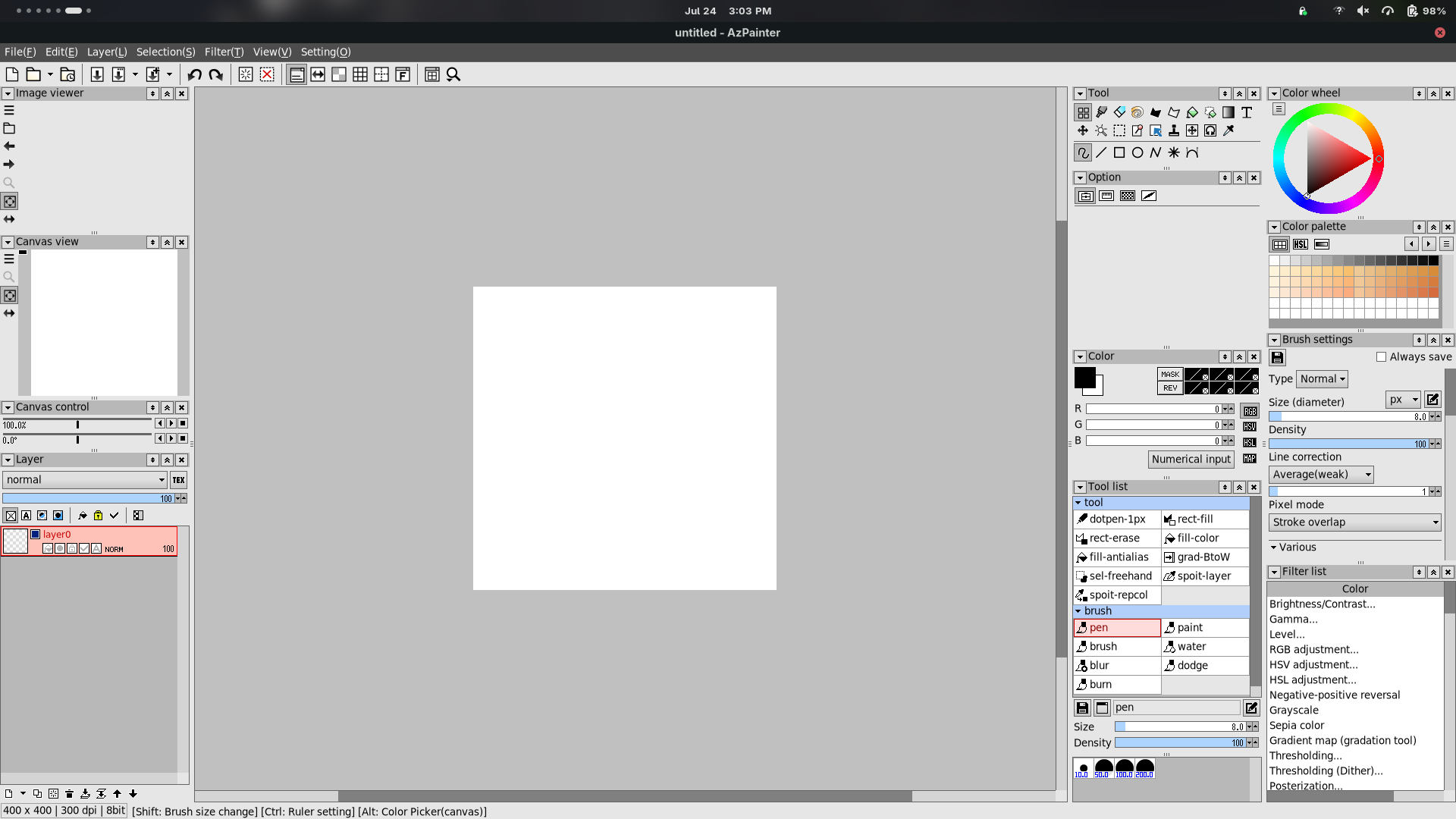This screenshot has height=819, width=1456.
Task: Open Stroke overlap pixel mode dropdown
Action: (x=1355, y=522)
